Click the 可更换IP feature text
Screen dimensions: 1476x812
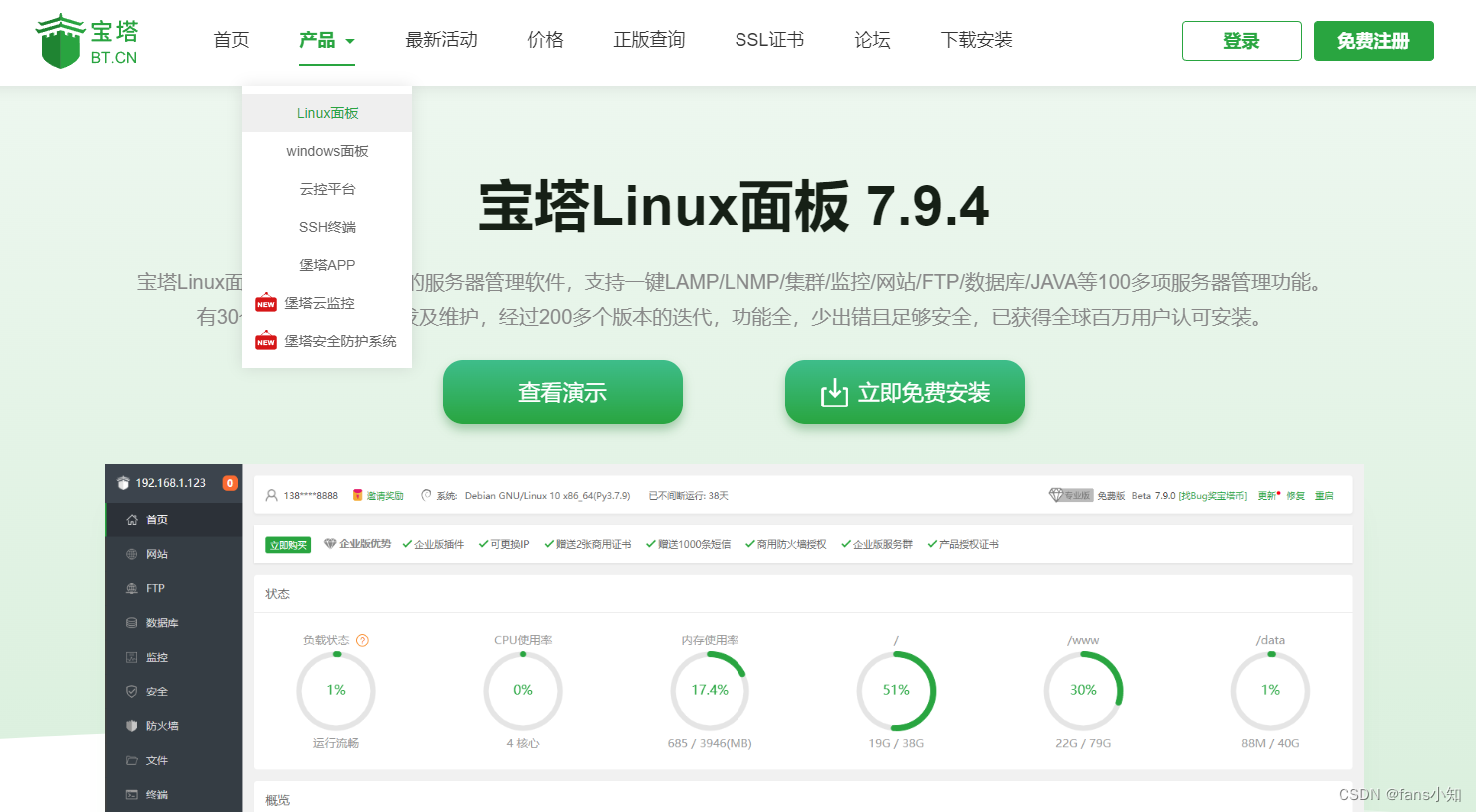(510, 545)
